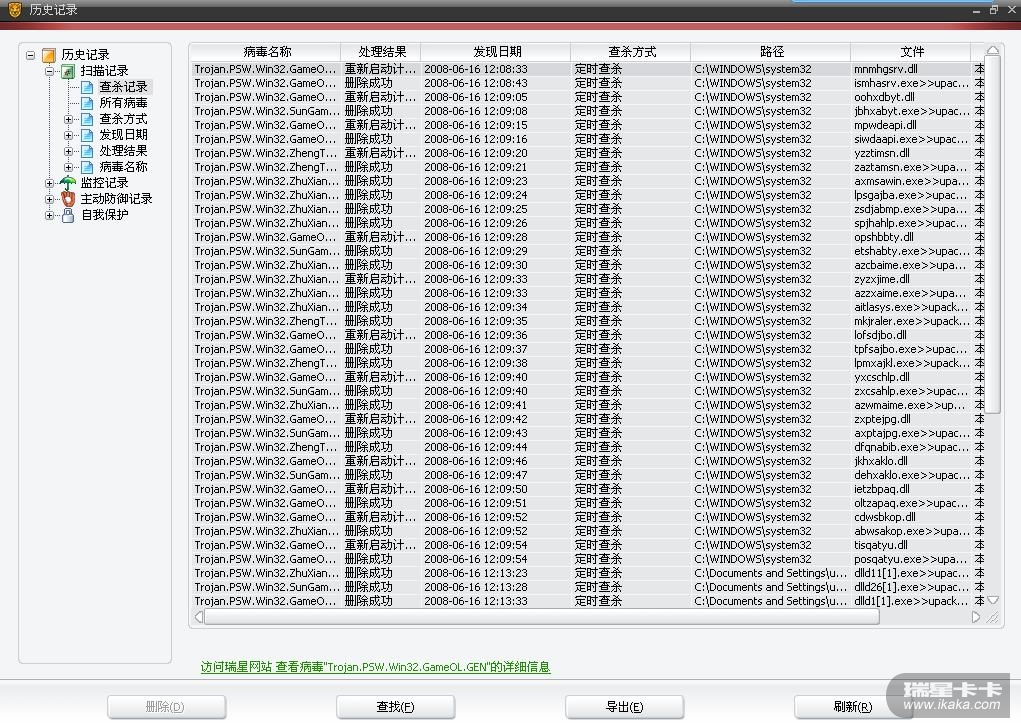This screenshot has height=726, width=1021.
Task: Expand the 监控记录 tree node
Action: (49, 183)
